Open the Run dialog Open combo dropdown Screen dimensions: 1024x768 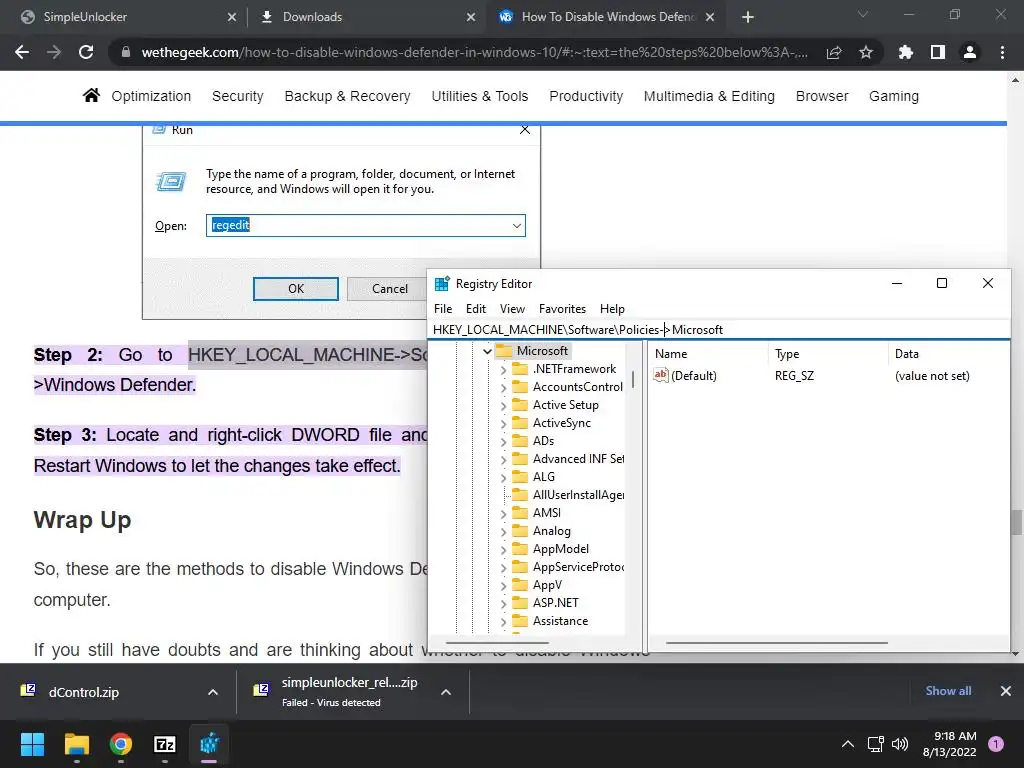[x=517, y=226]
